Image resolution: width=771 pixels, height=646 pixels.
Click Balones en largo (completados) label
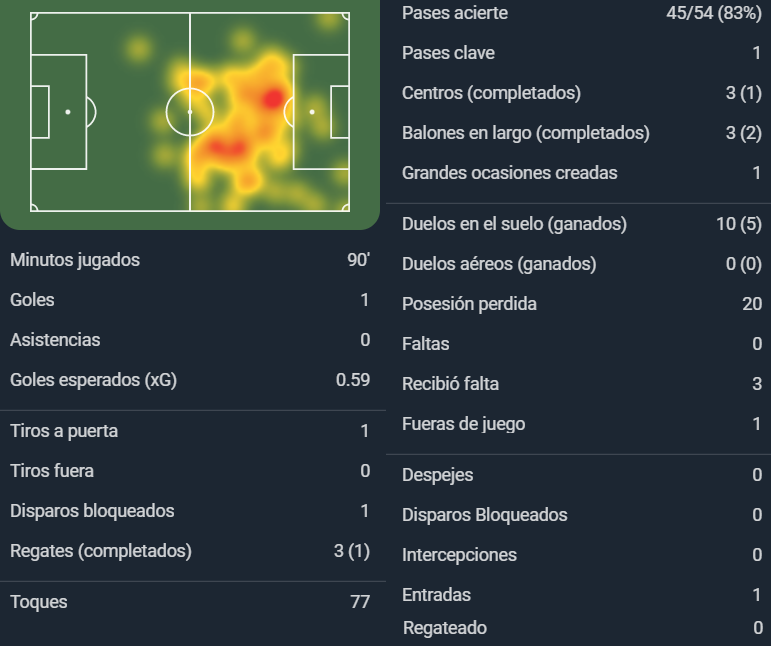[526, 133]
